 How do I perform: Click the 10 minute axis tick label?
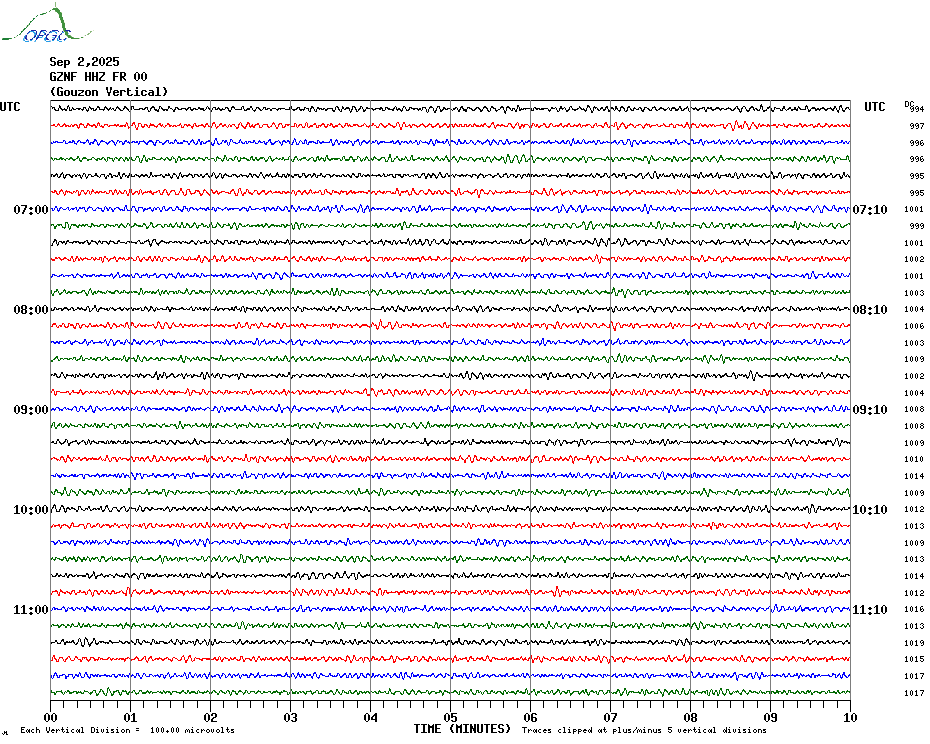(x=850, y=718)
